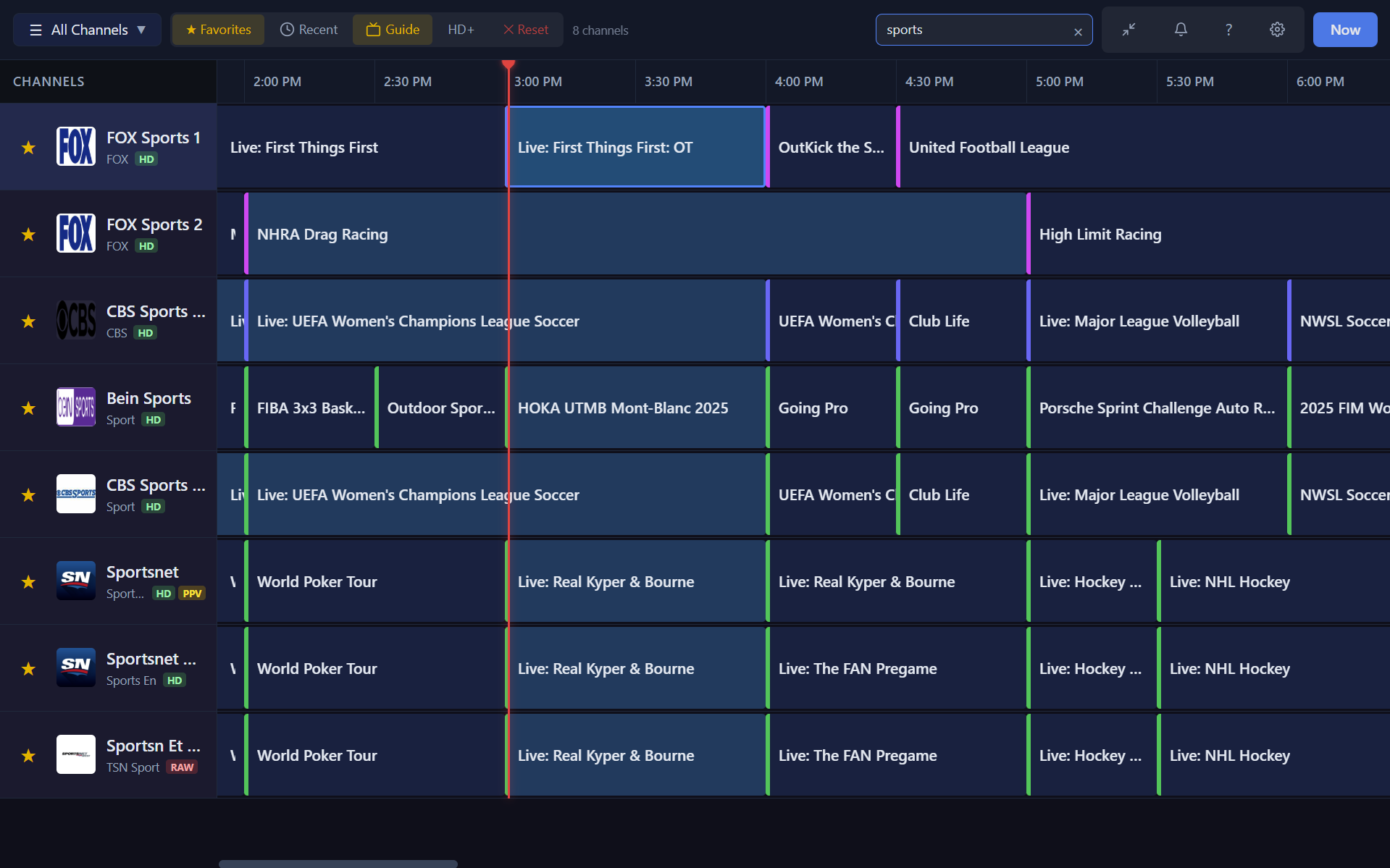Click the PPV badge on Sportsnet
The height and width of the screenshot is (868, 1390).
click(x=192, y=594)
